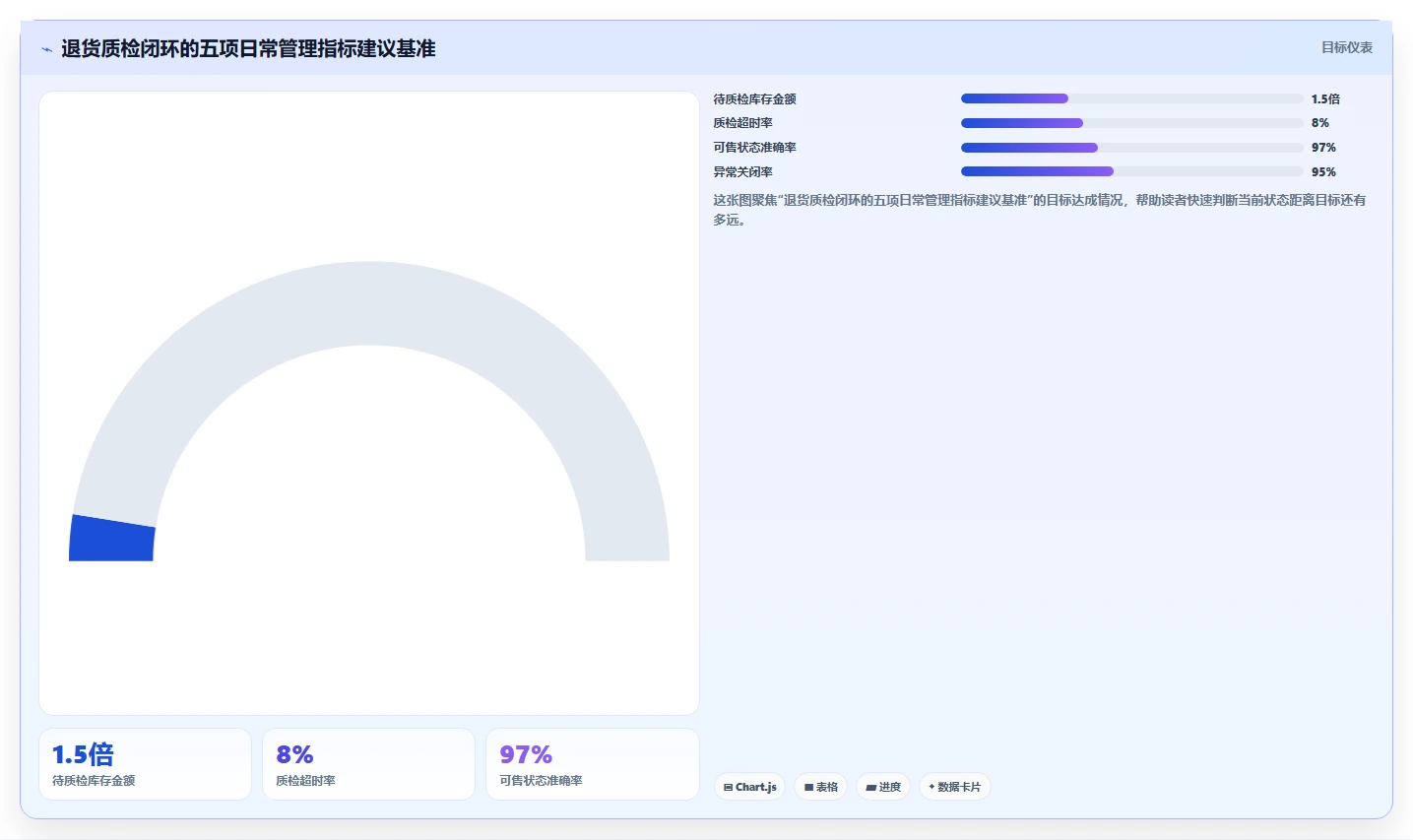The image size is (1413, 840).
Task: Click the 95% value in progress list
Action: (x=1323, y=171)
